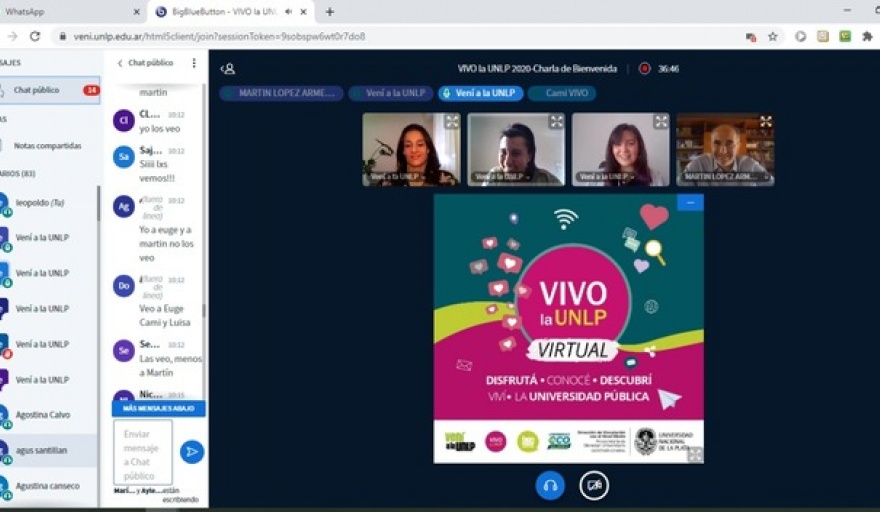Open Notas compartidas
Screen dimensions: 880x512
tap(48, 146)
